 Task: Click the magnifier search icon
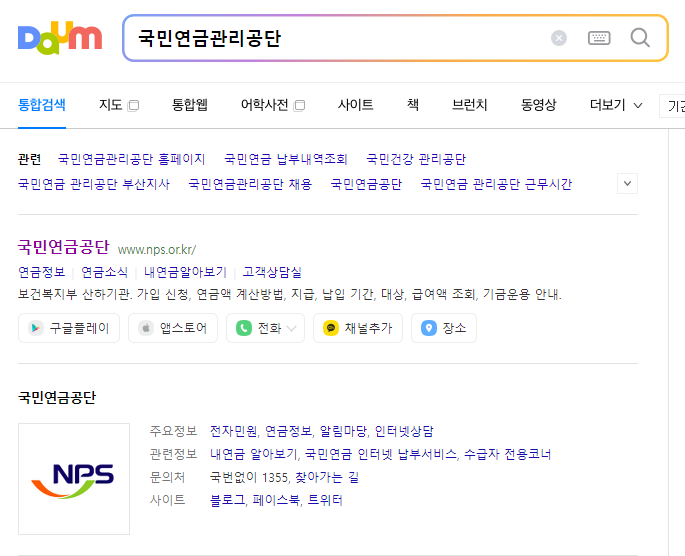click(x=640, y=38)
